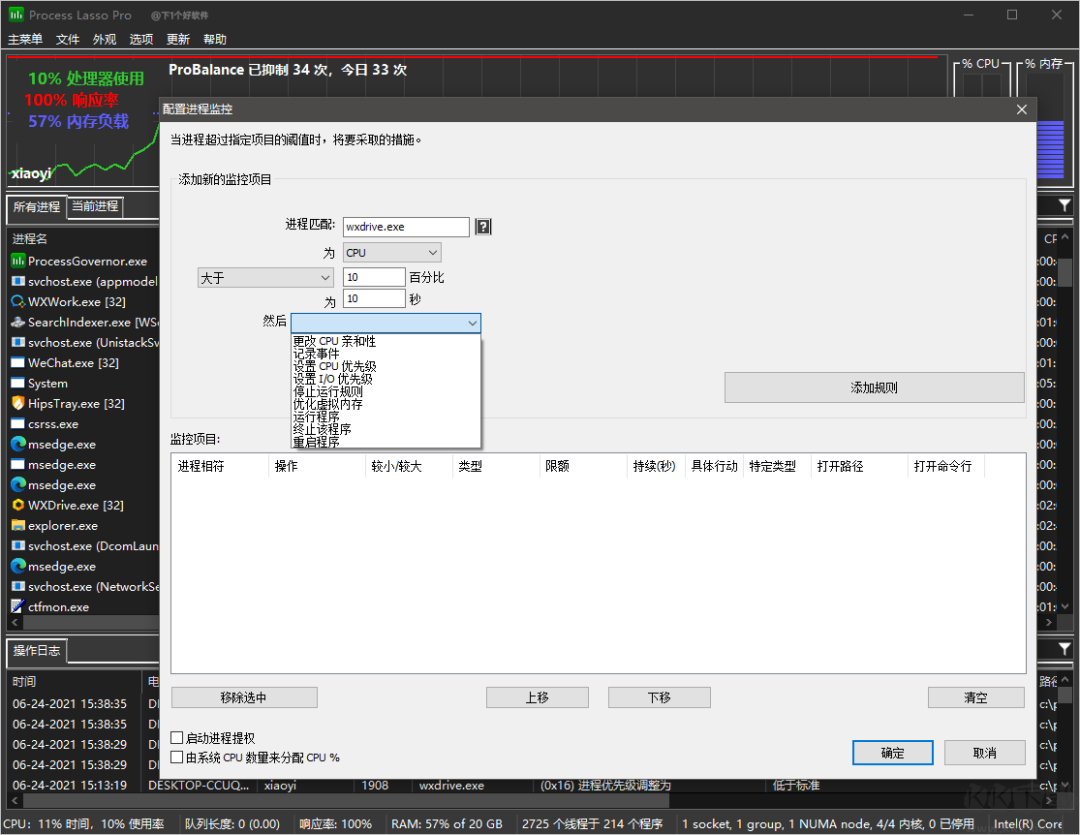
Task: Click inside the wxdrive.exe match input field
Action: coord(405,226)
